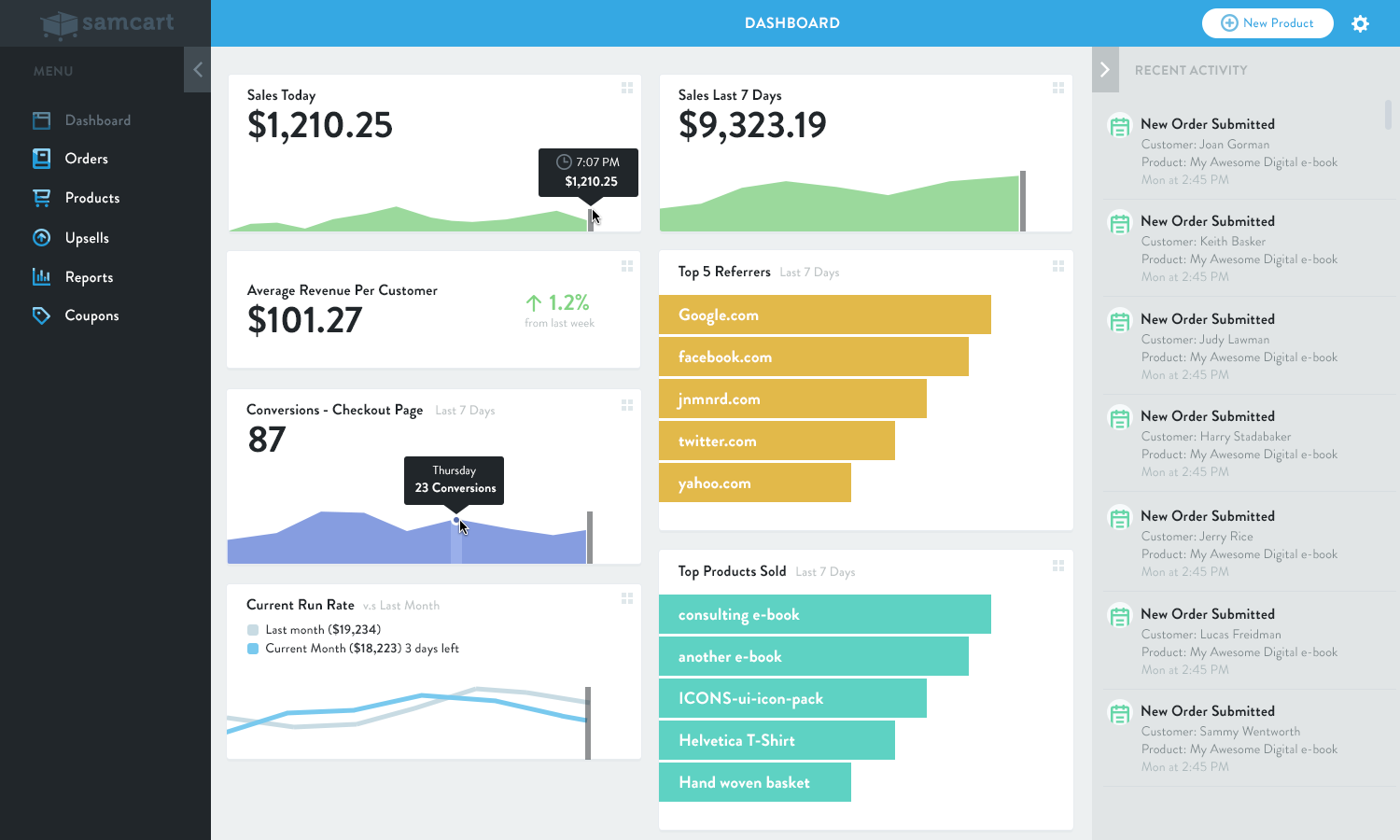The image size is (1400, 840).
Task: Click the grid handle on Sales Last 7 Days card
Action: (1058, 88)
